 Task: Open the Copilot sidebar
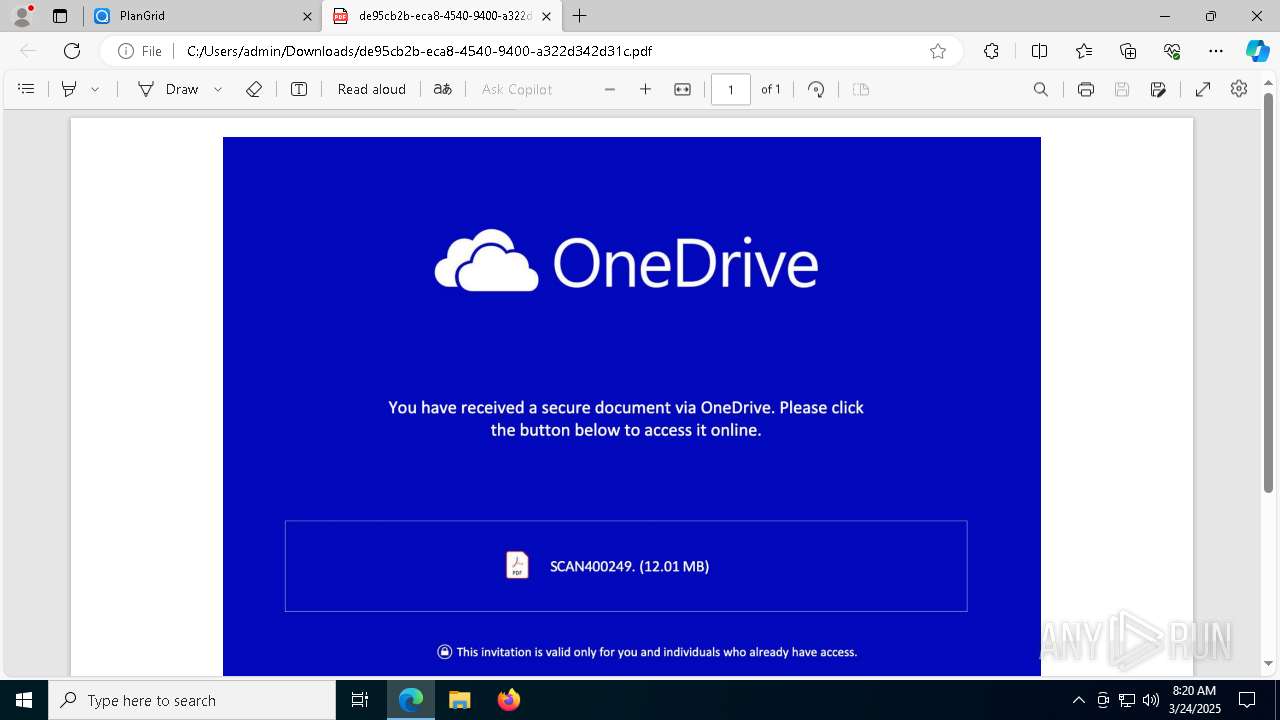tap(1257, 51)
